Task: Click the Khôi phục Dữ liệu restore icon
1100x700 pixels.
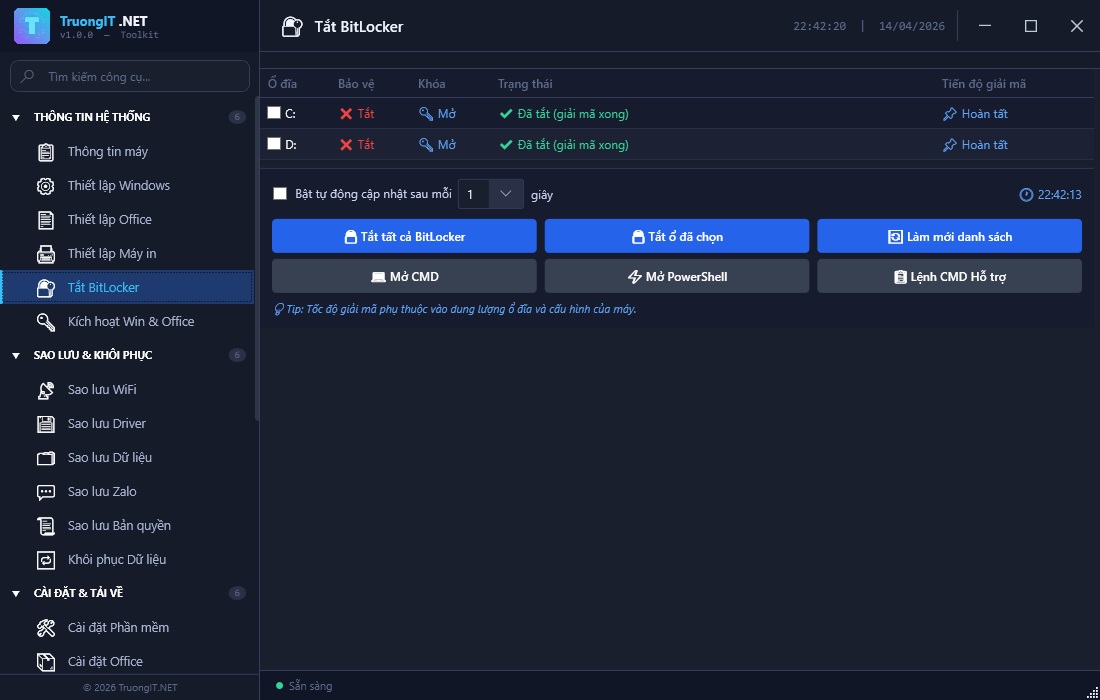Action: click(46, 559)
